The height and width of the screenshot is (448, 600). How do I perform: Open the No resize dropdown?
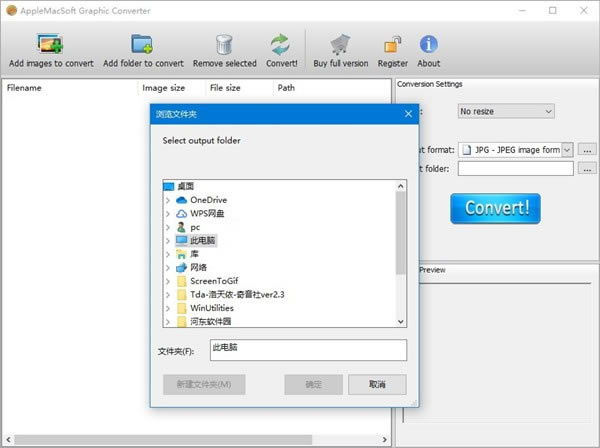505,111
